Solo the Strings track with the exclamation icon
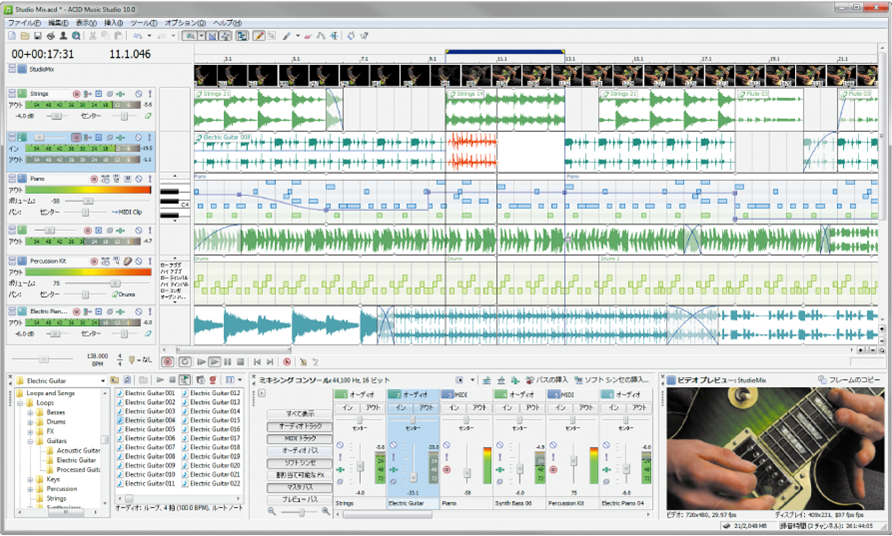Screen dimensions: 892x536 click(149, 93)
